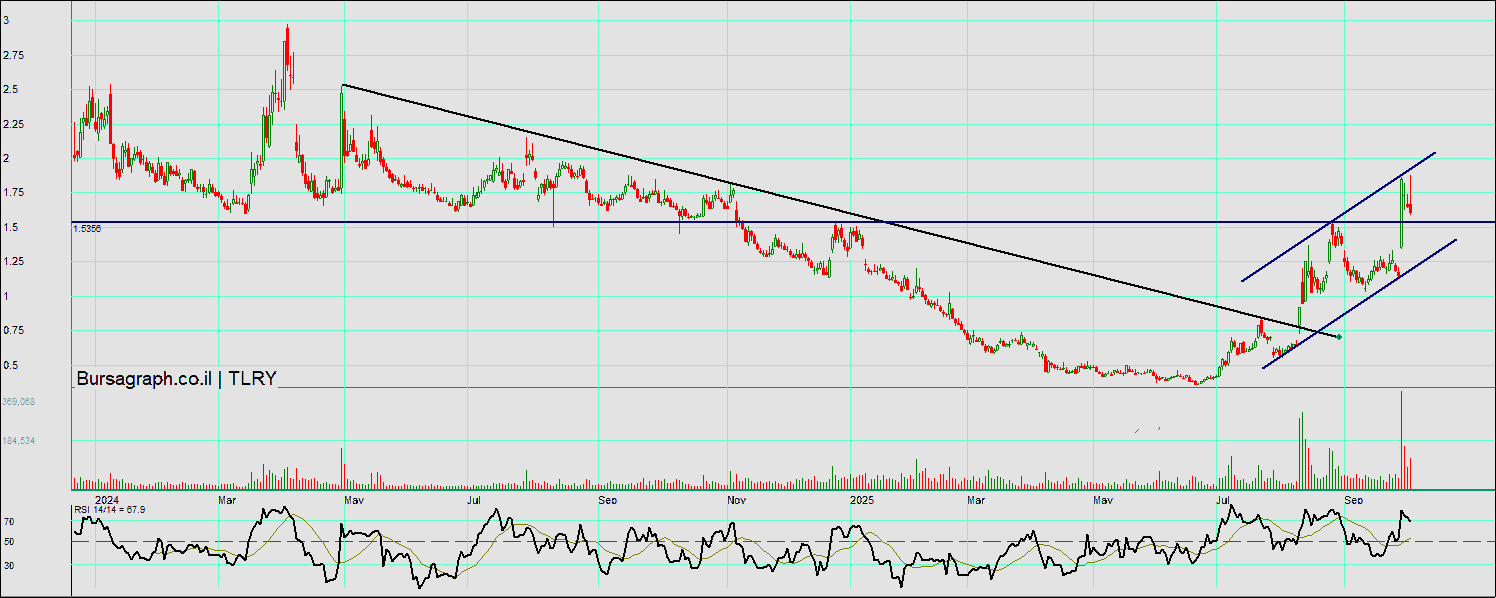Click the 2024 year label on time axis
Viewport: 1496px width, 598px height.
coord(107,499)
